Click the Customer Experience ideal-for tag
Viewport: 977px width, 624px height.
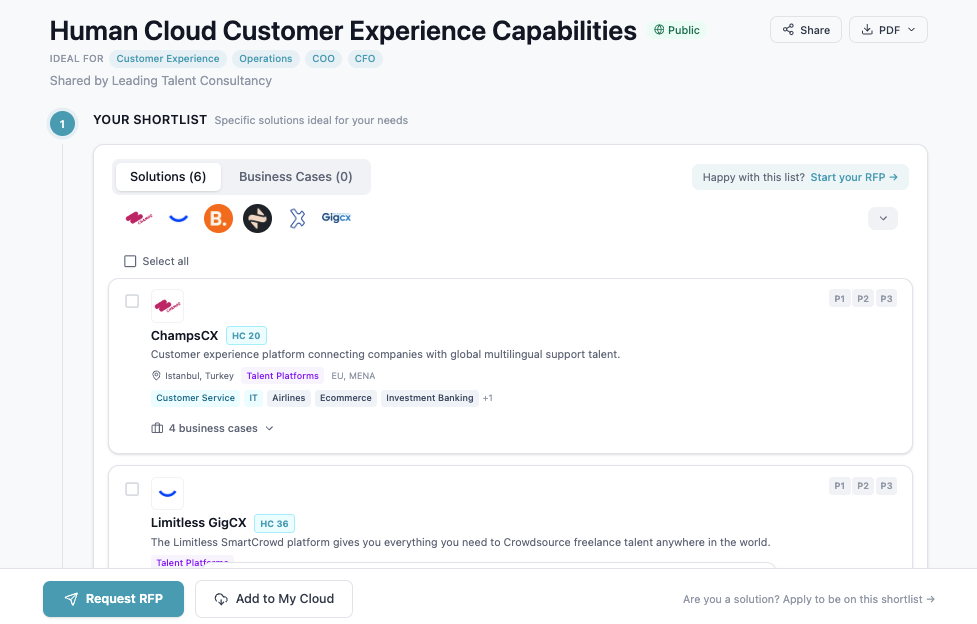[168, 59]
